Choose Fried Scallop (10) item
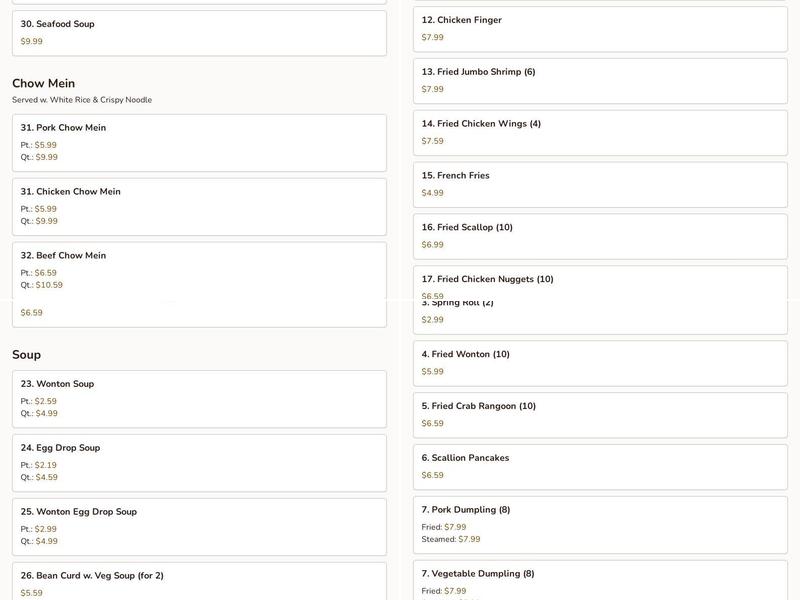 600,236
